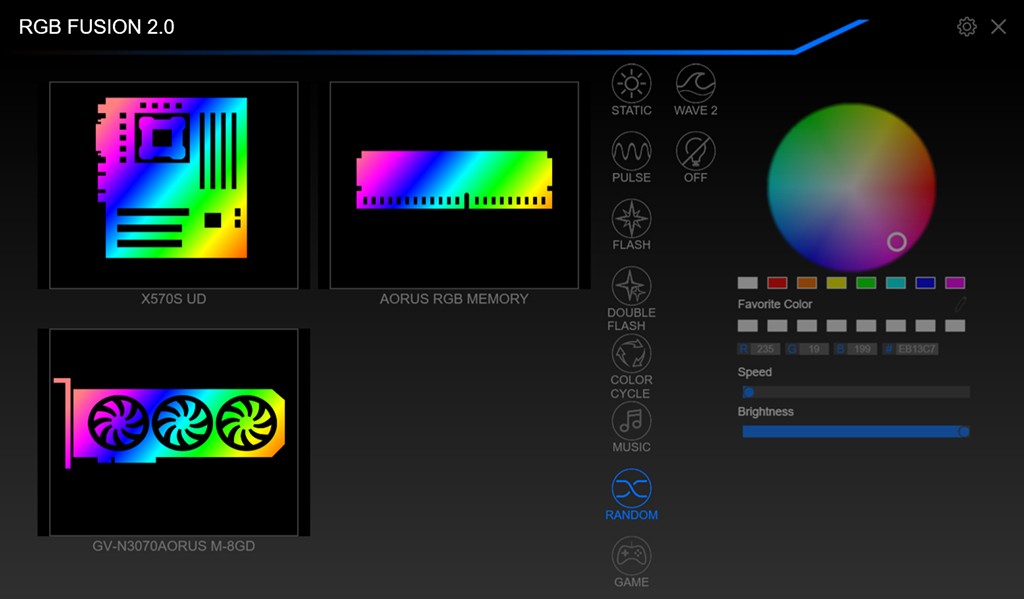The image size is (1024, 599).
Task: Click the Brightness slider bar
Action: pos(855,431)
